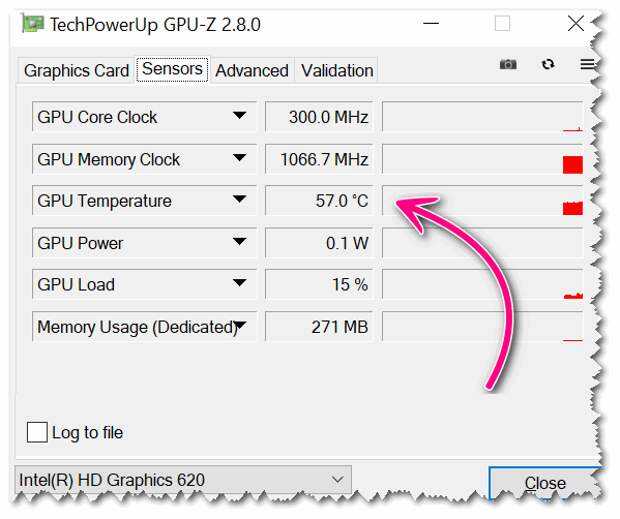Minimize the GPU-Z window
This screenshot has height=519, width=620.
point(431,23)
